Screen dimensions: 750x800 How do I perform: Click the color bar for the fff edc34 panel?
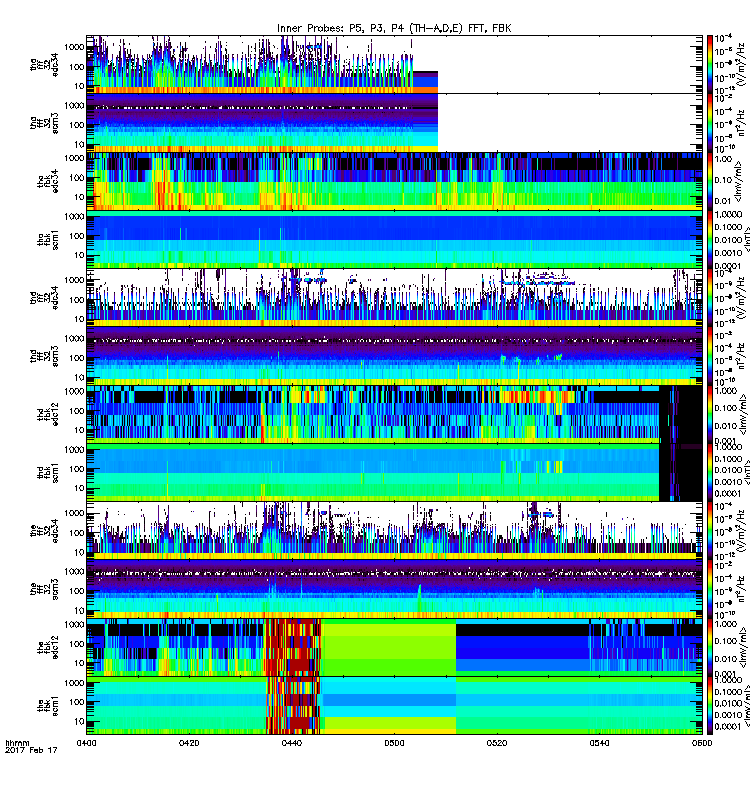(710, 531)
